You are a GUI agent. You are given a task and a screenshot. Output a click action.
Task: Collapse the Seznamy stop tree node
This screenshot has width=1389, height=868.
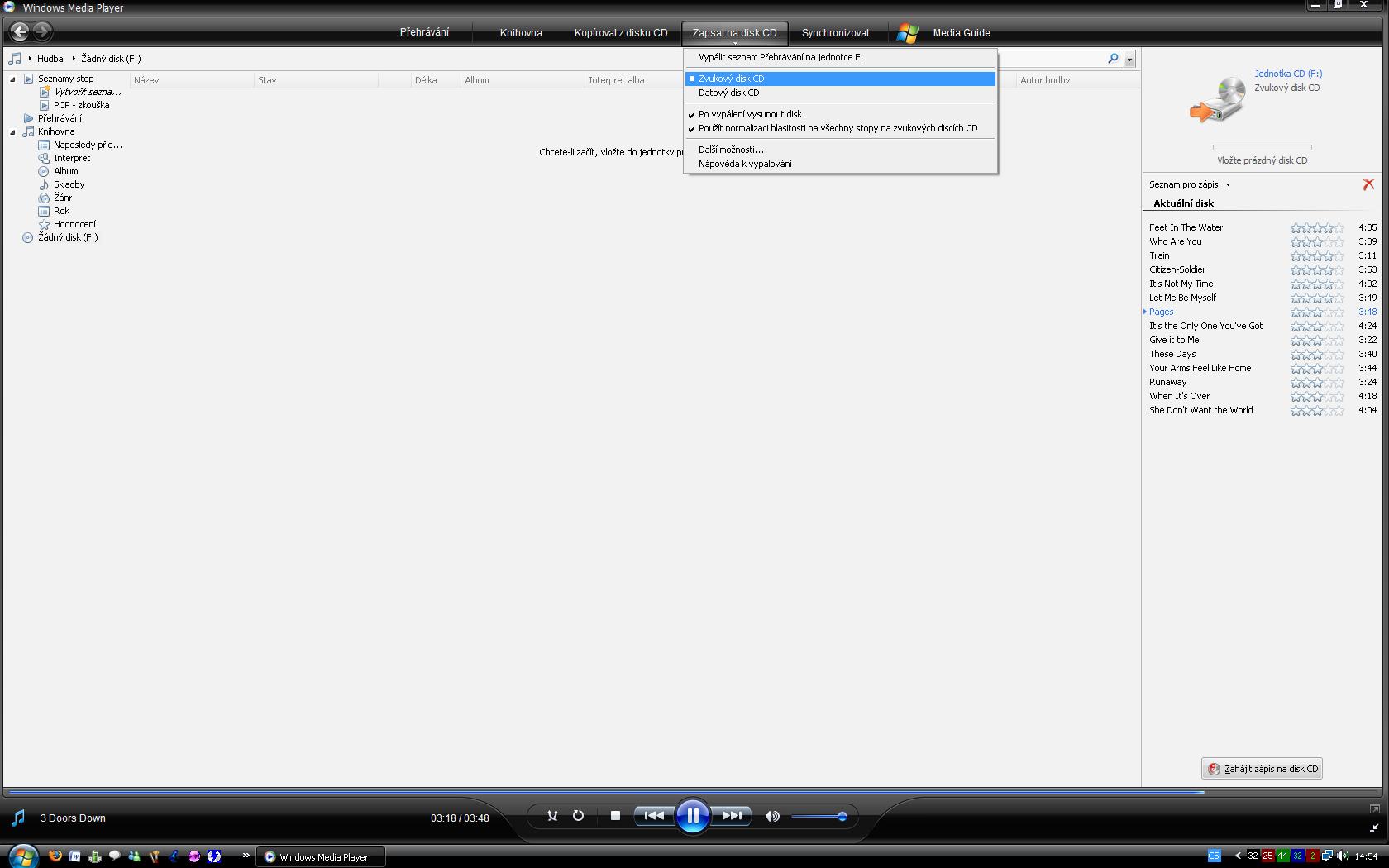12,79
